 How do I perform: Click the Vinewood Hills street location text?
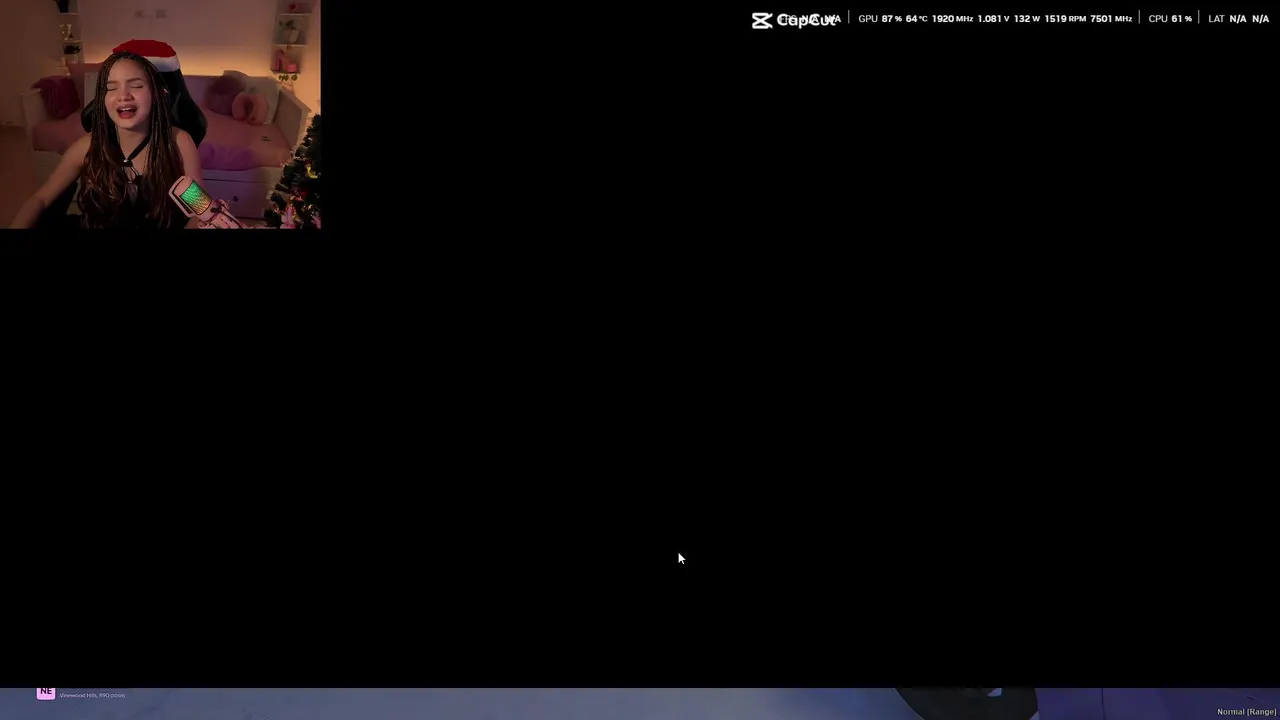92,695
